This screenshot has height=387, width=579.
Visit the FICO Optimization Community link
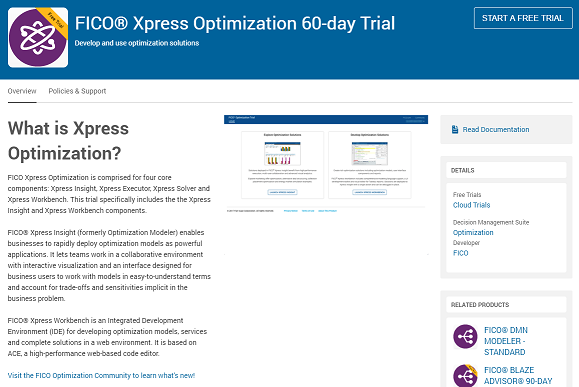click(101, 376)
